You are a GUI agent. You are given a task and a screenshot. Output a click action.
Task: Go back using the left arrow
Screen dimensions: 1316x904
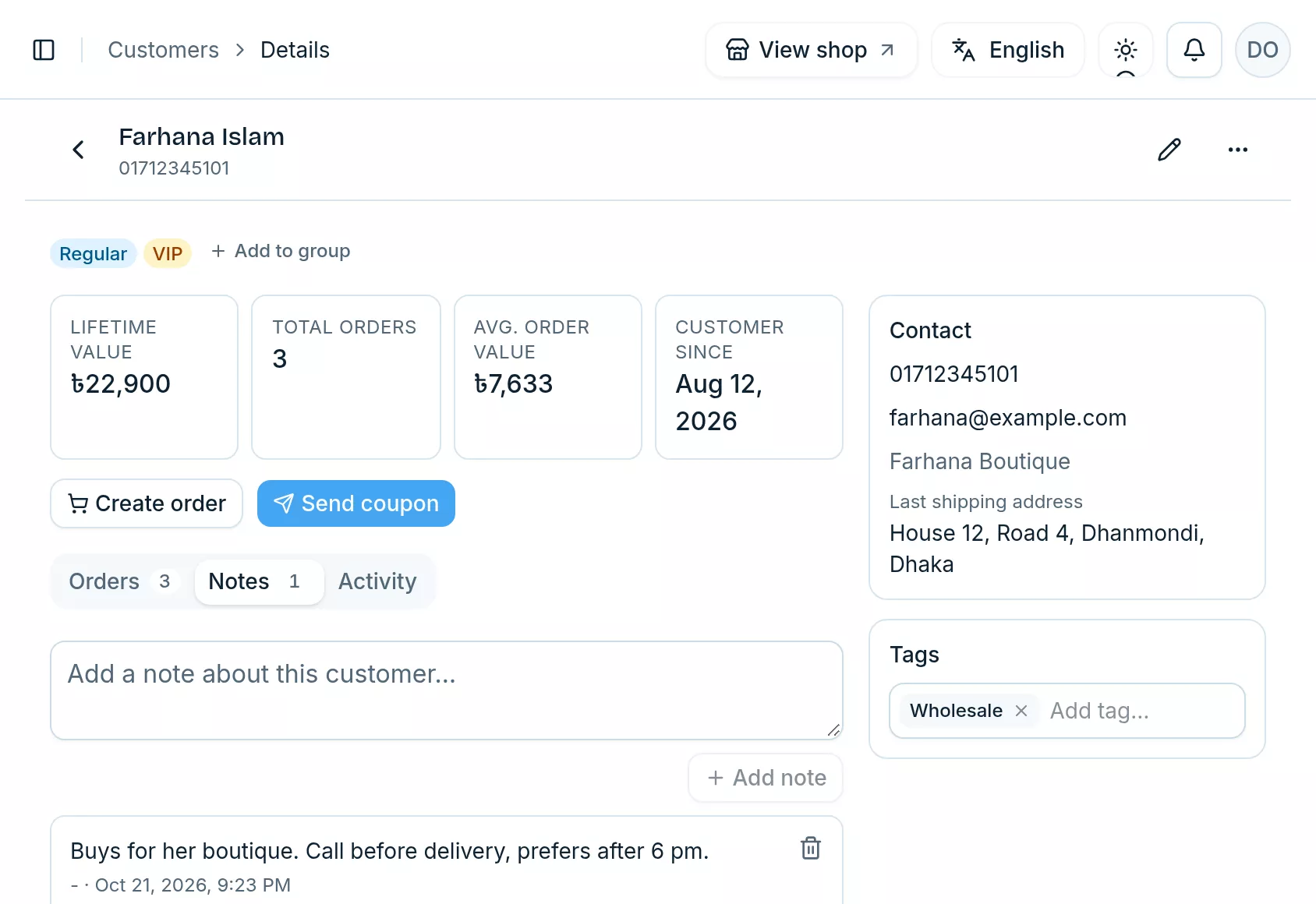78,150
